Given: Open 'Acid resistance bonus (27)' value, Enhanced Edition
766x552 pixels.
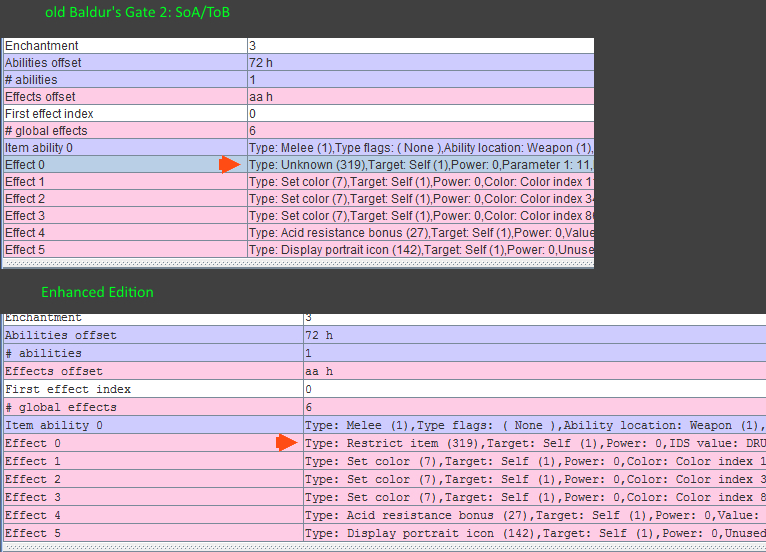Looking at the screenshot, I should click(x=535, y=515).
